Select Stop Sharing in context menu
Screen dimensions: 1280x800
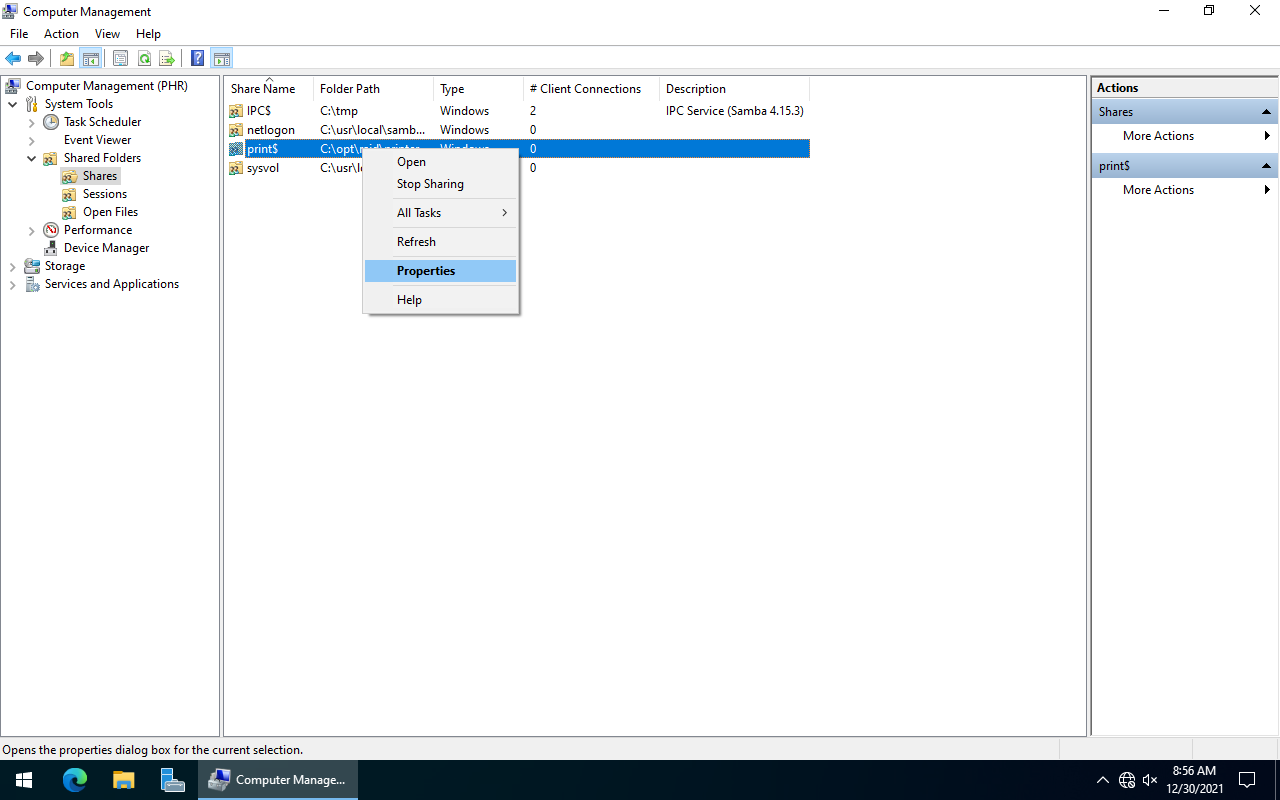[430, 184]
